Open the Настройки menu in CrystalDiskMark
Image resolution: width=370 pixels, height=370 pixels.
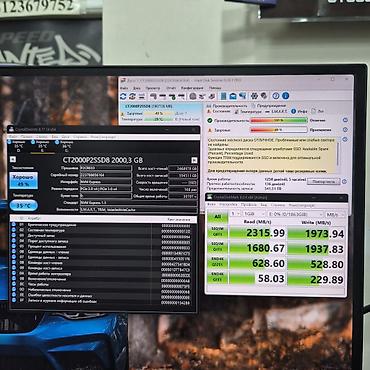coord(228,205)
